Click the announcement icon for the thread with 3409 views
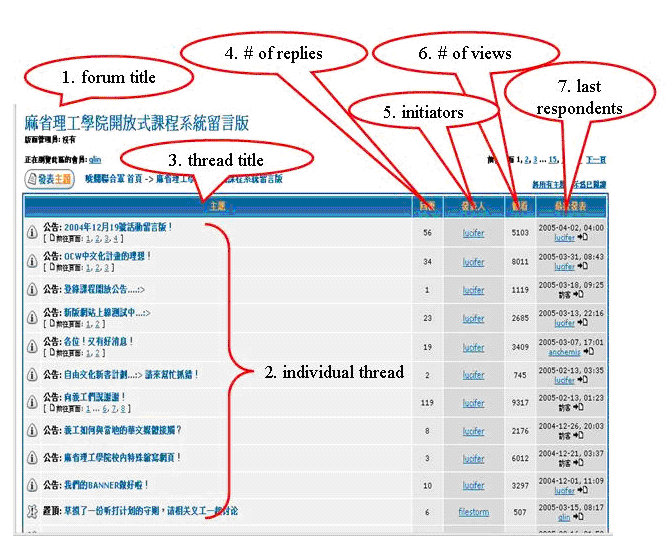 coord(32,347)
